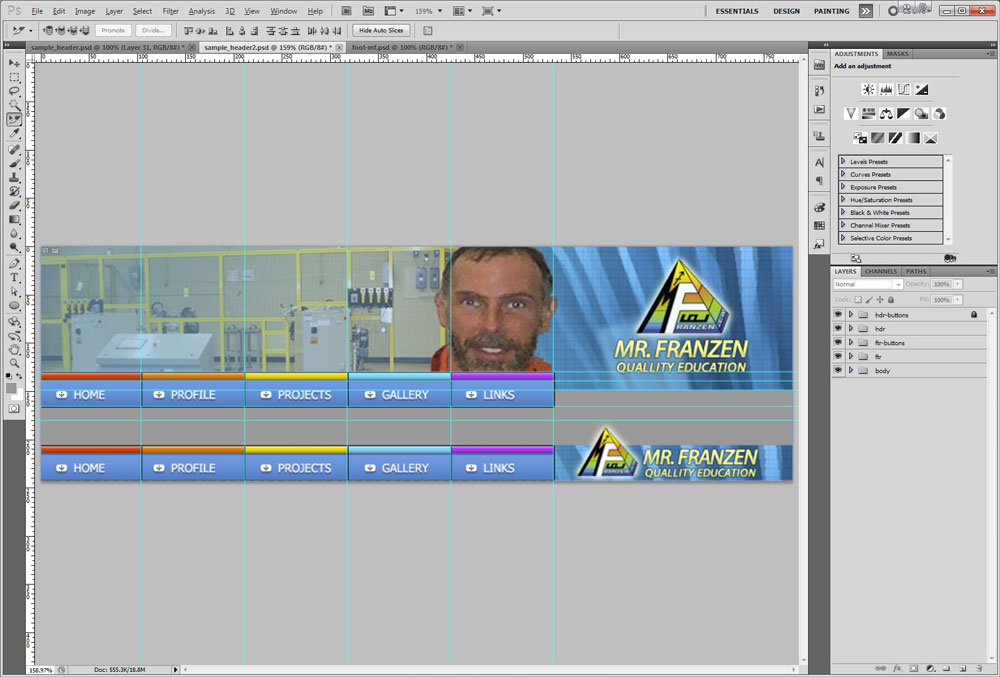Hide the ftr-buttons layer group

[838, 342]
